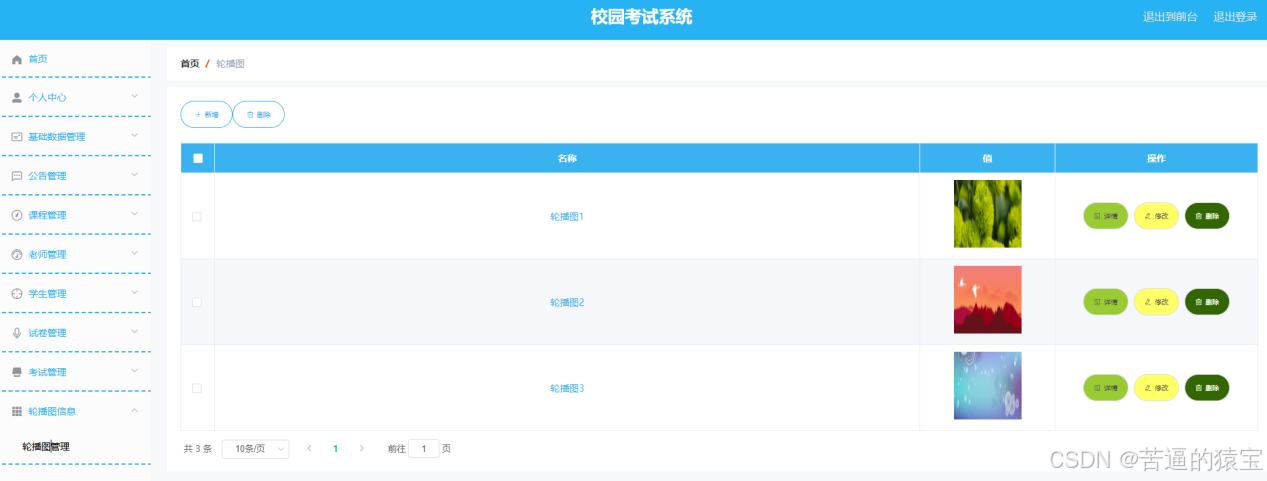Click the 名称 column header

click(567, 158)
